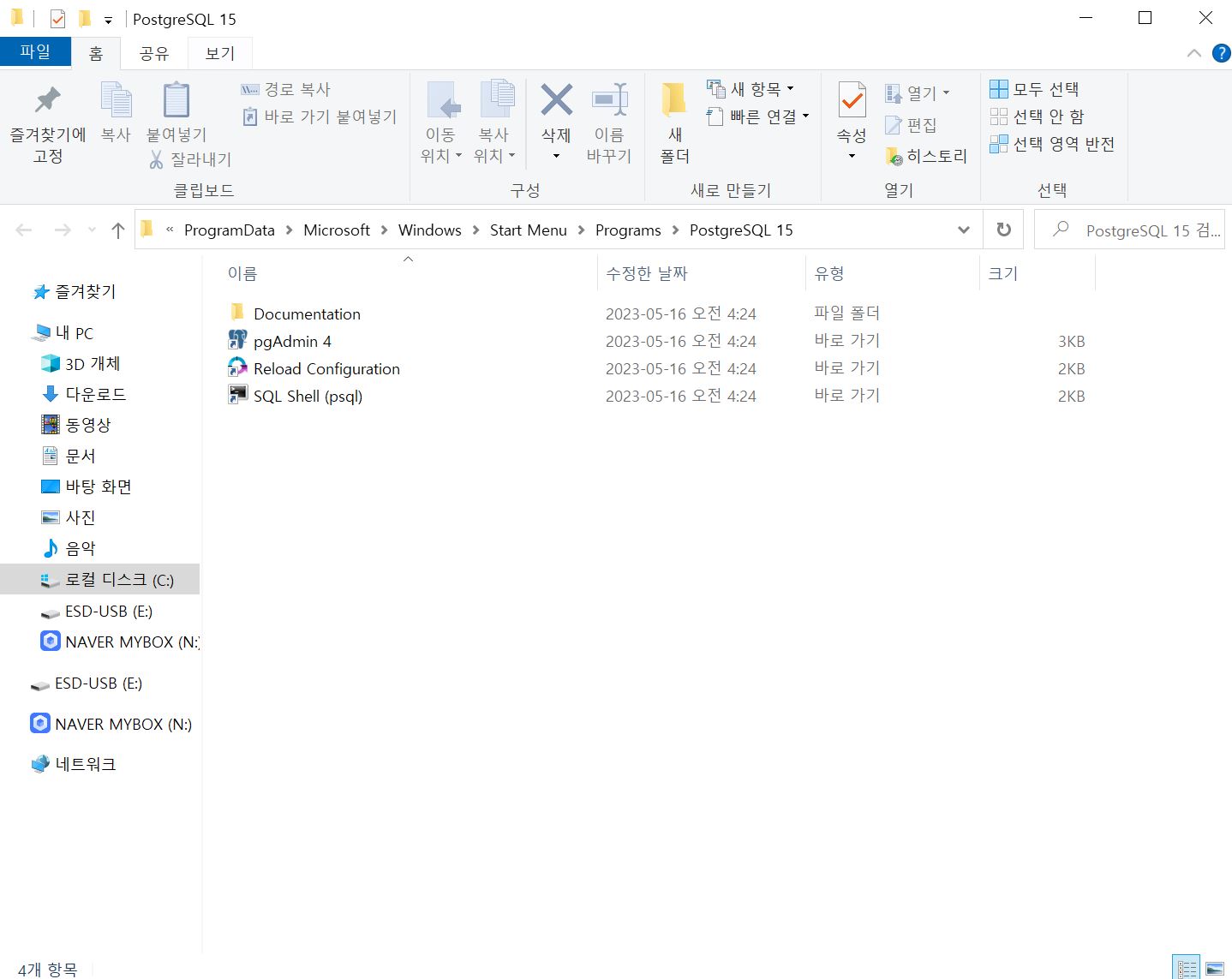Open the Copy to (복사 위치) dropdown
This screenshot has width=1232, height=979.
[493, 155]
